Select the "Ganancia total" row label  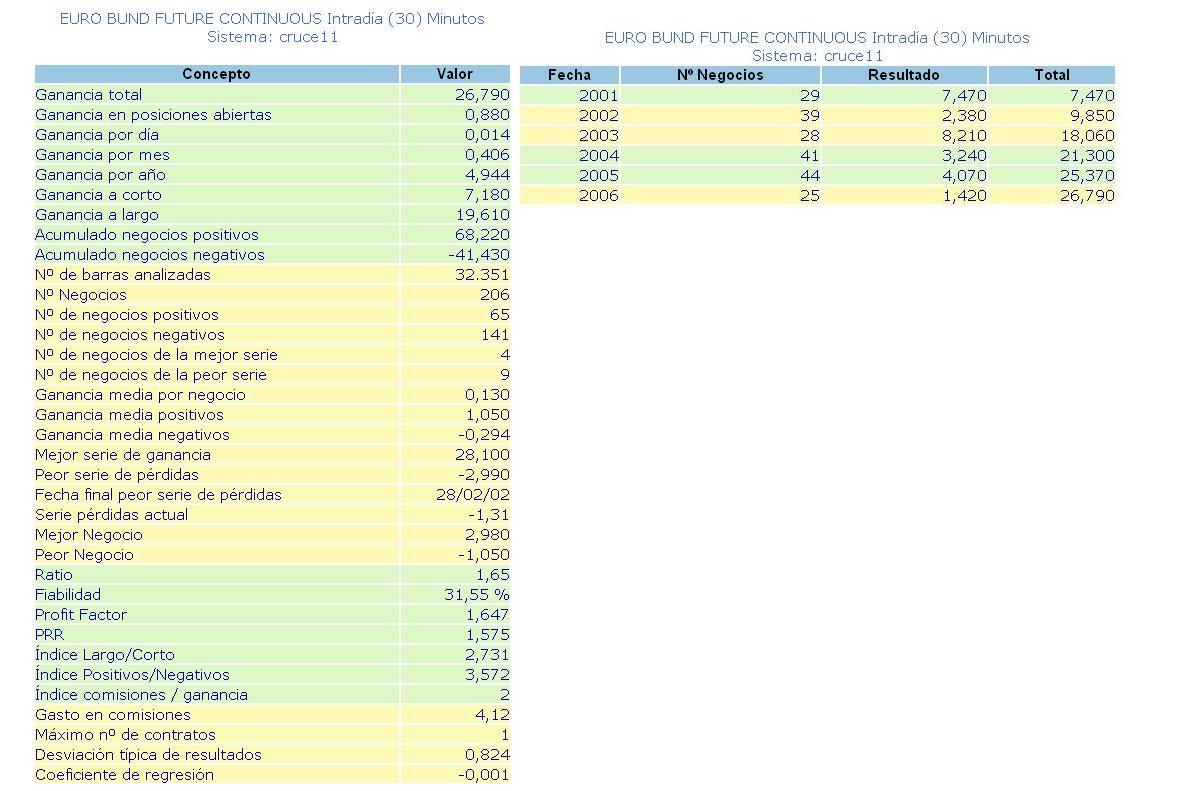tap(89, 95)
